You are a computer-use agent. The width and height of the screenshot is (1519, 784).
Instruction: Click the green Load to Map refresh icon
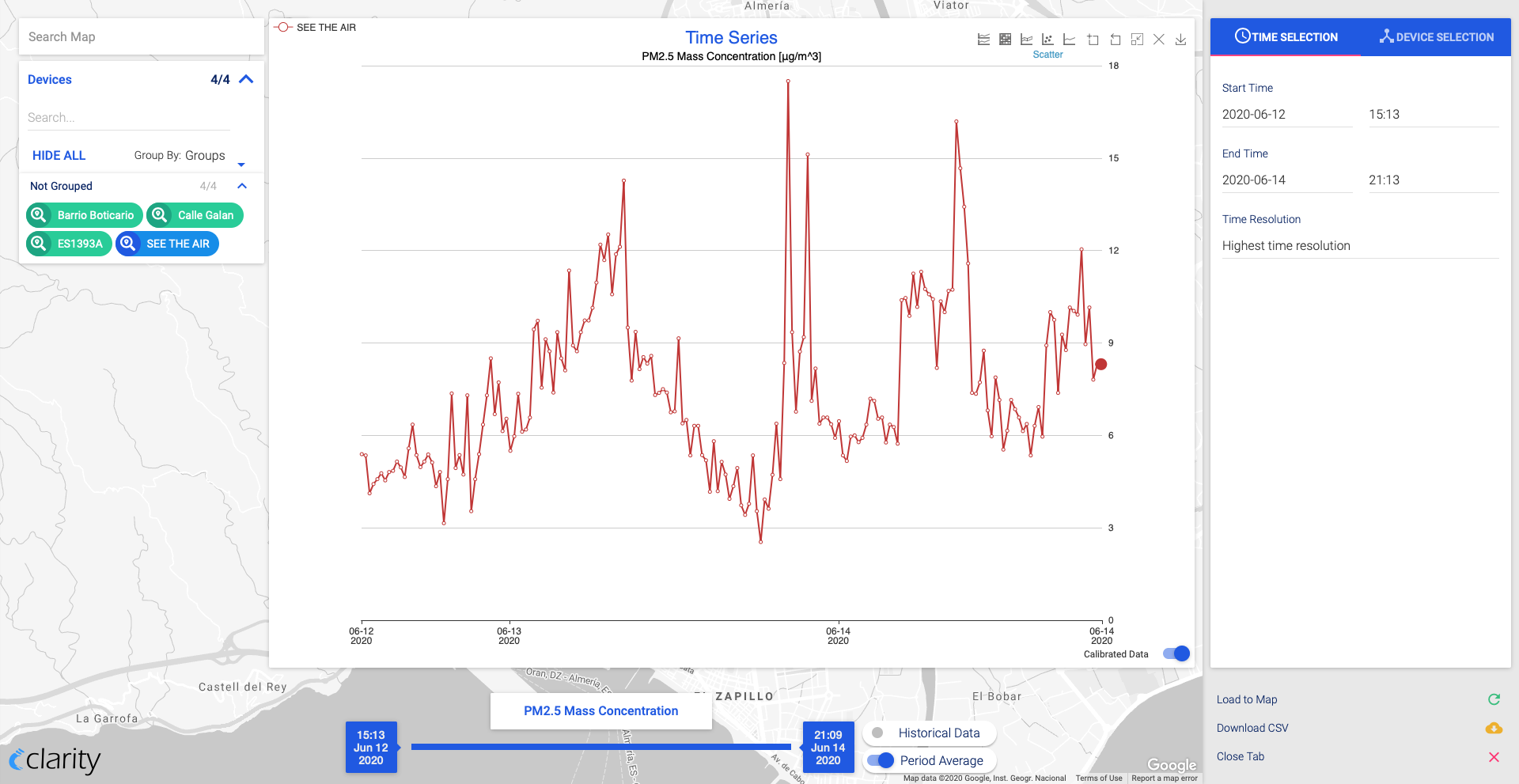point(1494,699)
